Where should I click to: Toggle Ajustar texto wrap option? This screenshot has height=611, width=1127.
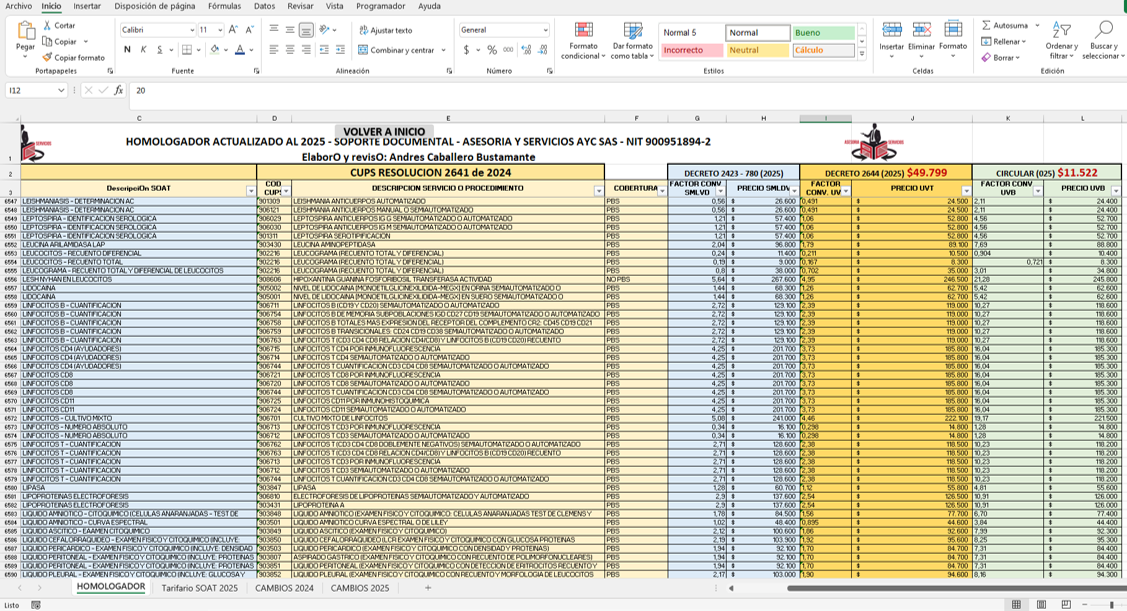point(385,30)
